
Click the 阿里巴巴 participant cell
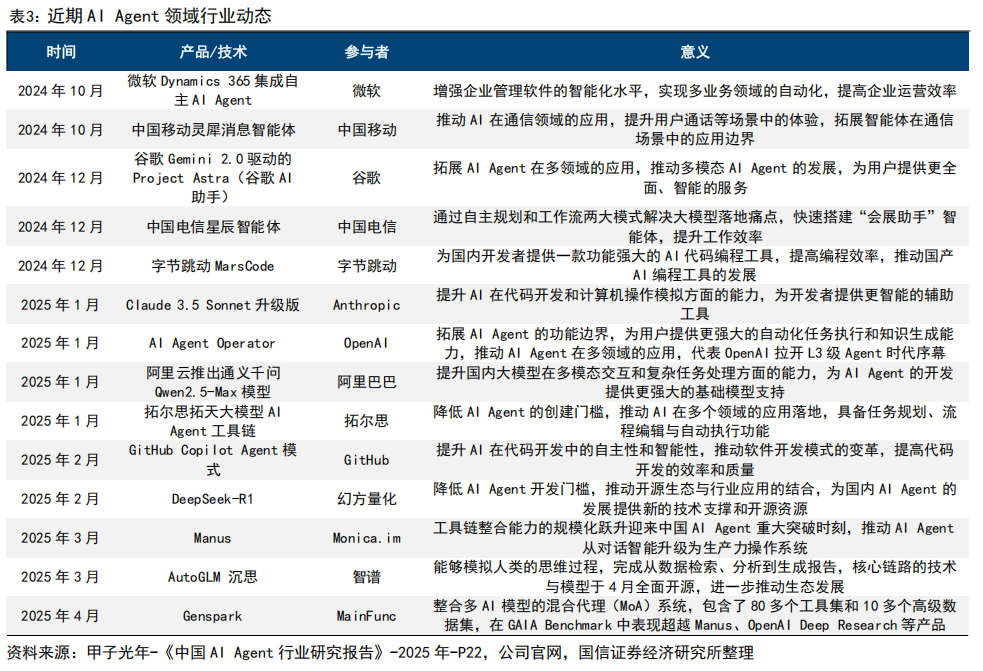[367, 382]
